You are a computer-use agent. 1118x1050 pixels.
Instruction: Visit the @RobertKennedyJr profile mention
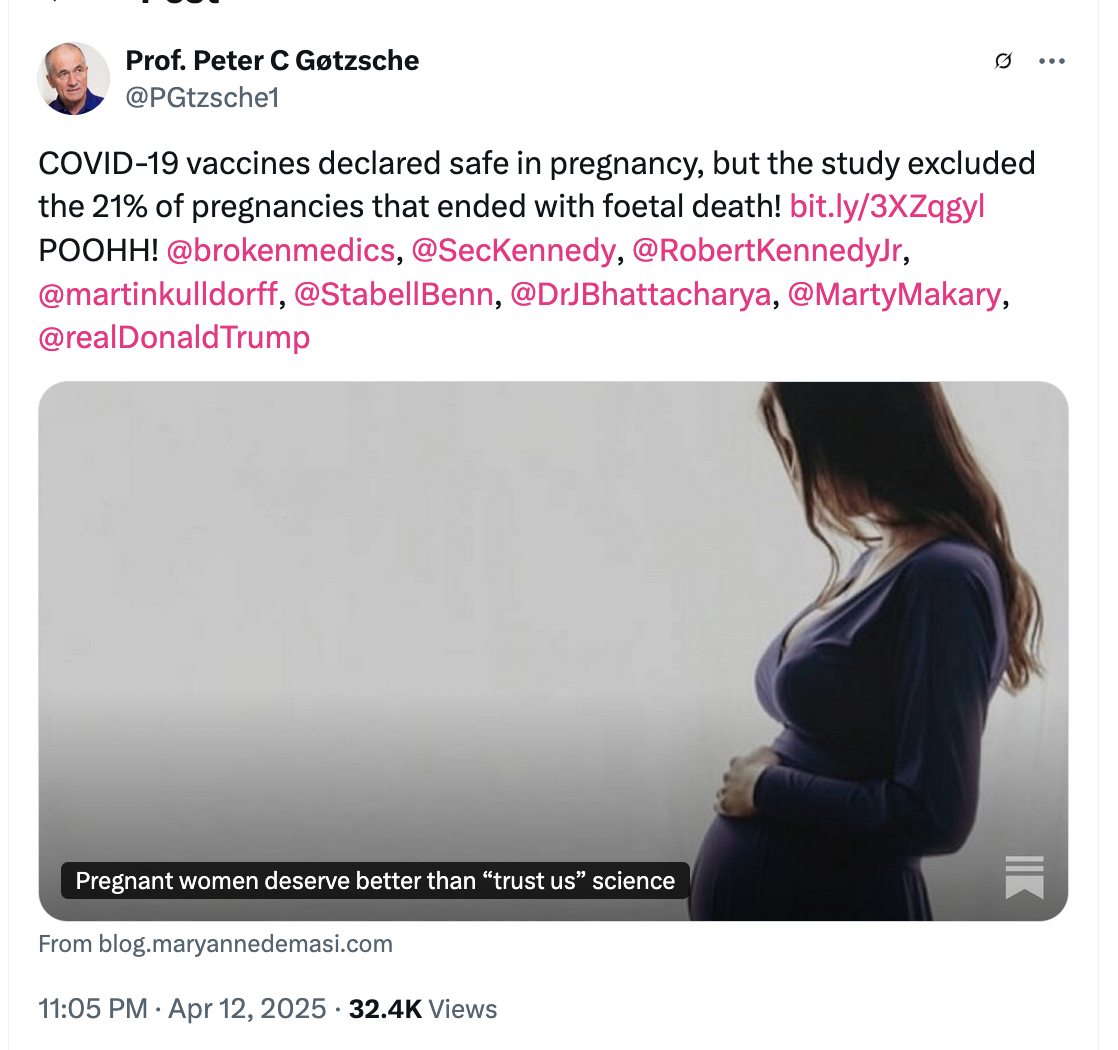[x=767, y=251]
